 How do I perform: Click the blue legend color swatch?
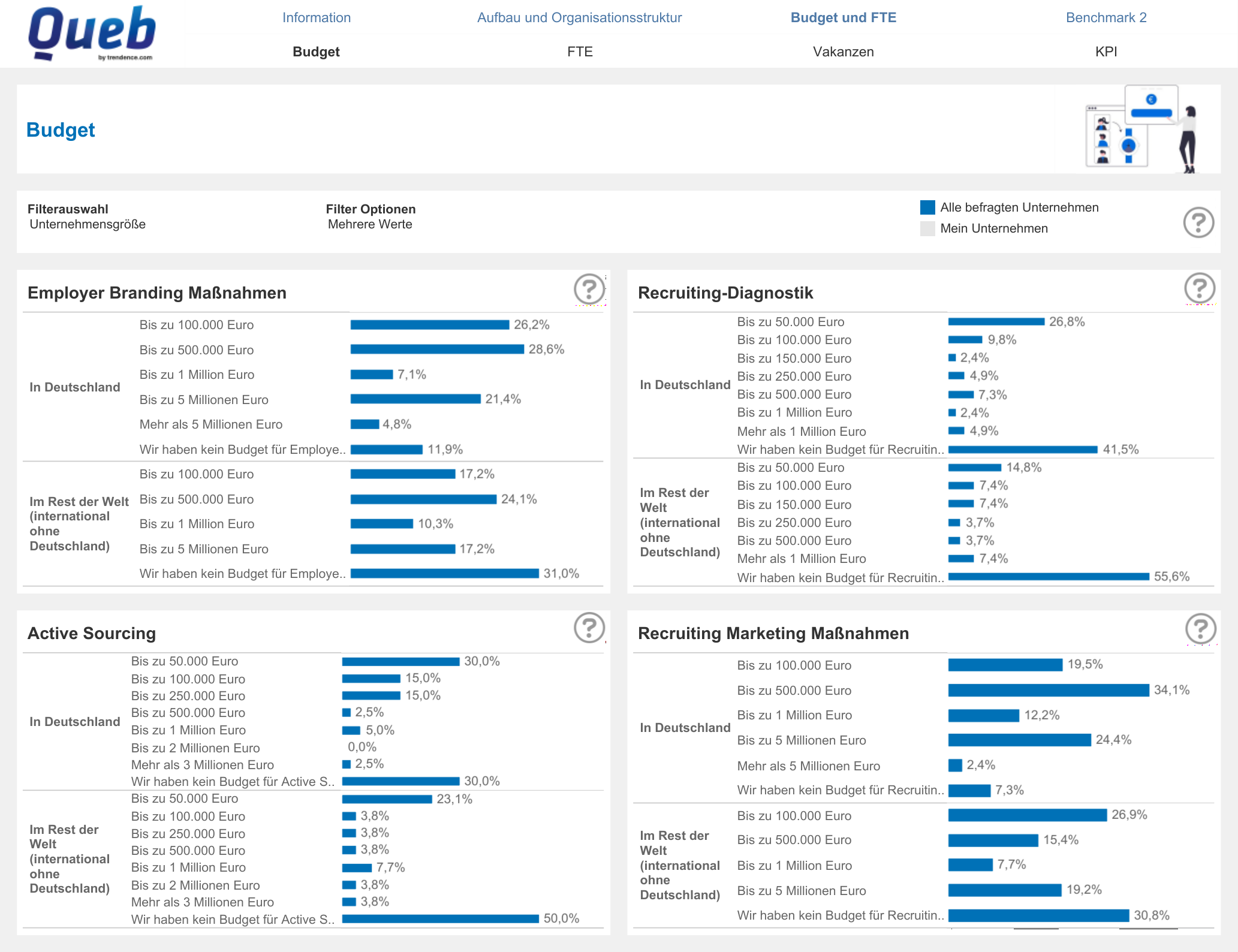pyautogui.click(x=927, y=207)
